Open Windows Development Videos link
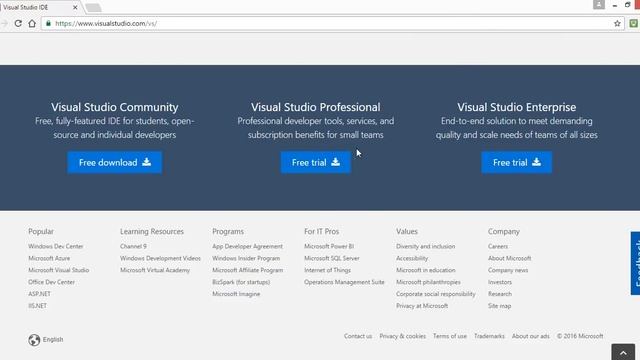 pyautogui.click(x=160, y=258)
